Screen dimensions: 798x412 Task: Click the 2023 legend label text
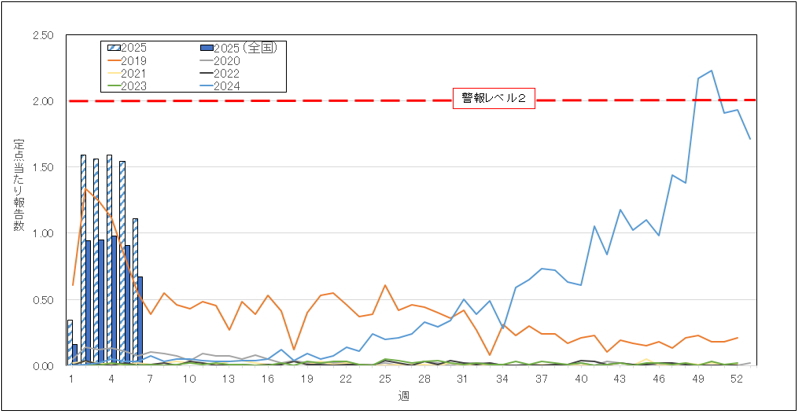tap(135, 86)
